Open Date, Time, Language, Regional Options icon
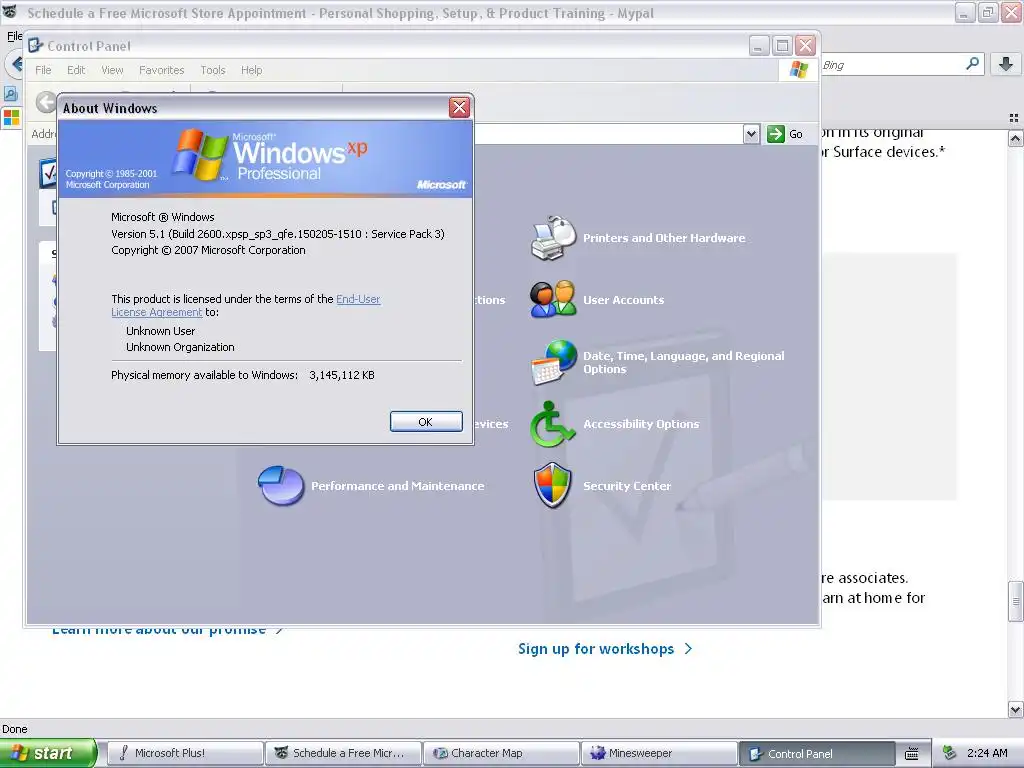Screen dimensions: 1024x768 click(x=554, y=362)
